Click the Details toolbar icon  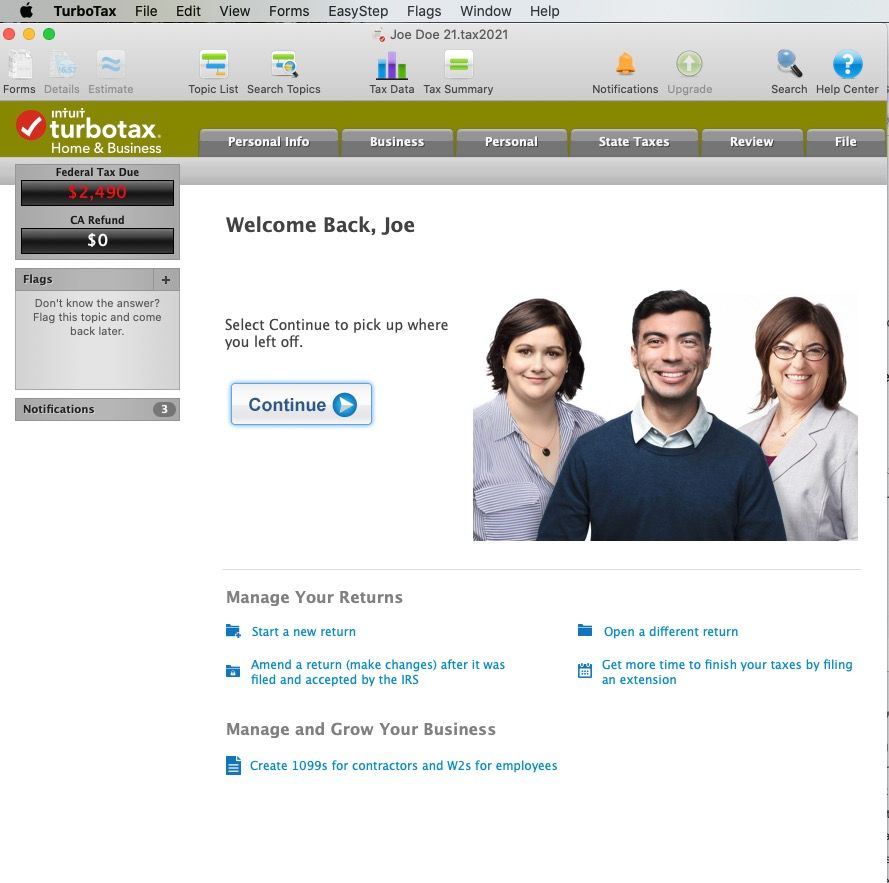click(x=61, y=65)
